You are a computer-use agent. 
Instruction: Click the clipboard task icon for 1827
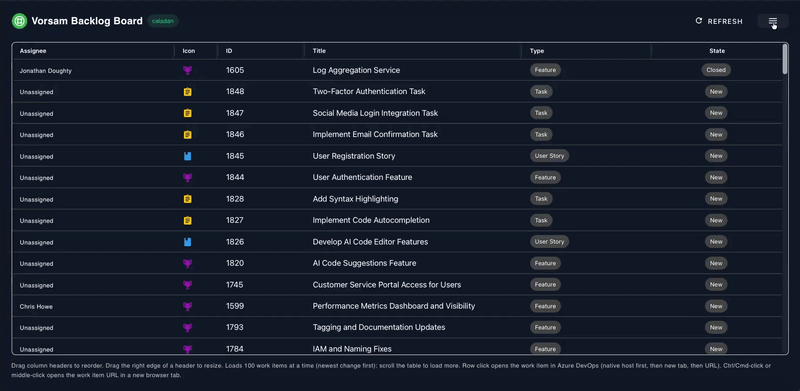click(187, 221)
